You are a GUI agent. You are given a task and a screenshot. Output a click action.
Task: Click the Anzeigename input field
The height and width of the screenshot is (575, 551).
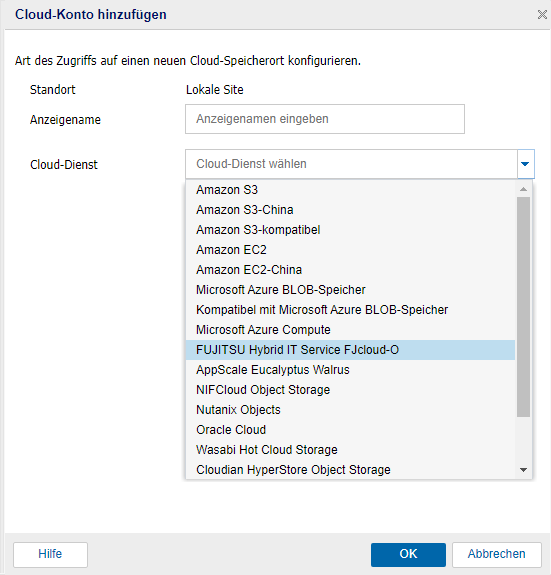click(x=325, y=119)
